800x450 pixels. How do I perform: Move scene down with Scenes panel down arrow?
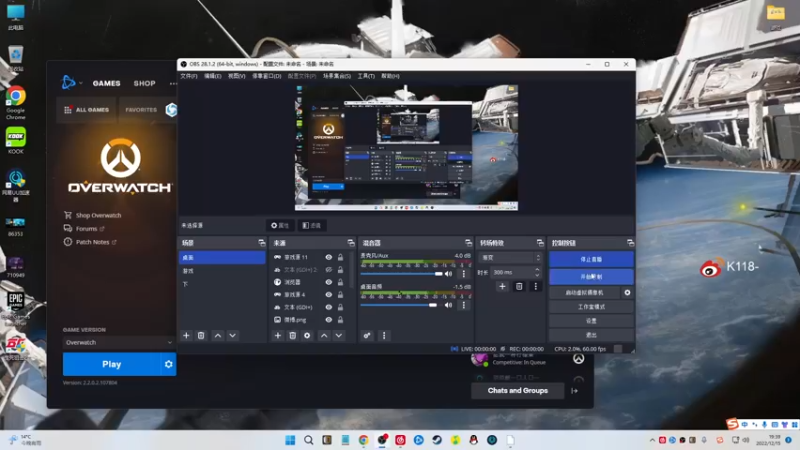click(x=233, y=336)
